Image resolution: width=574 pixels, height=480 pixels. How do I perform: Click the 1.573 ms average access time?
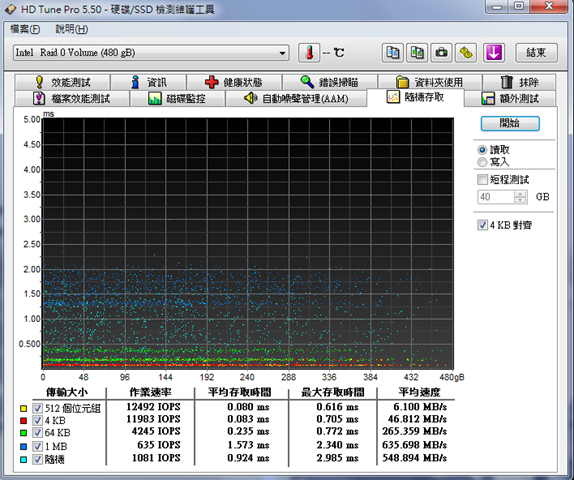tap(248, 445)
